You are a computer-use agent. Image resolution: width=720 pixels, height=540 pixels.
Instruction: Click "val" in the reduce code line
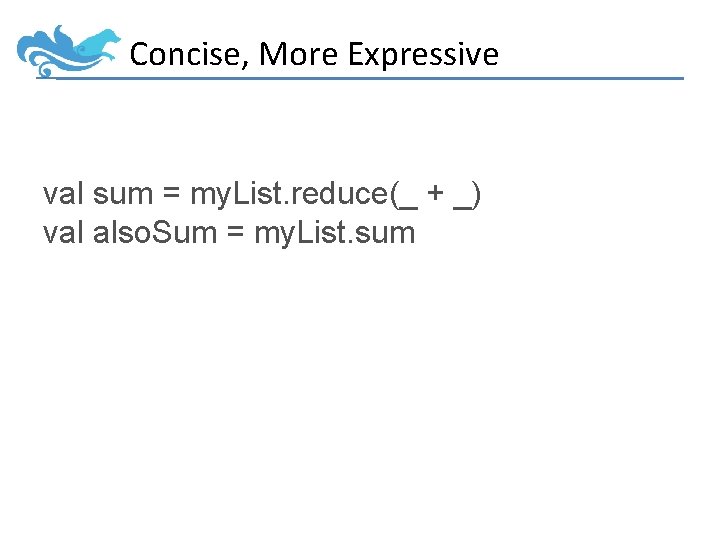[x=64, y=195]
